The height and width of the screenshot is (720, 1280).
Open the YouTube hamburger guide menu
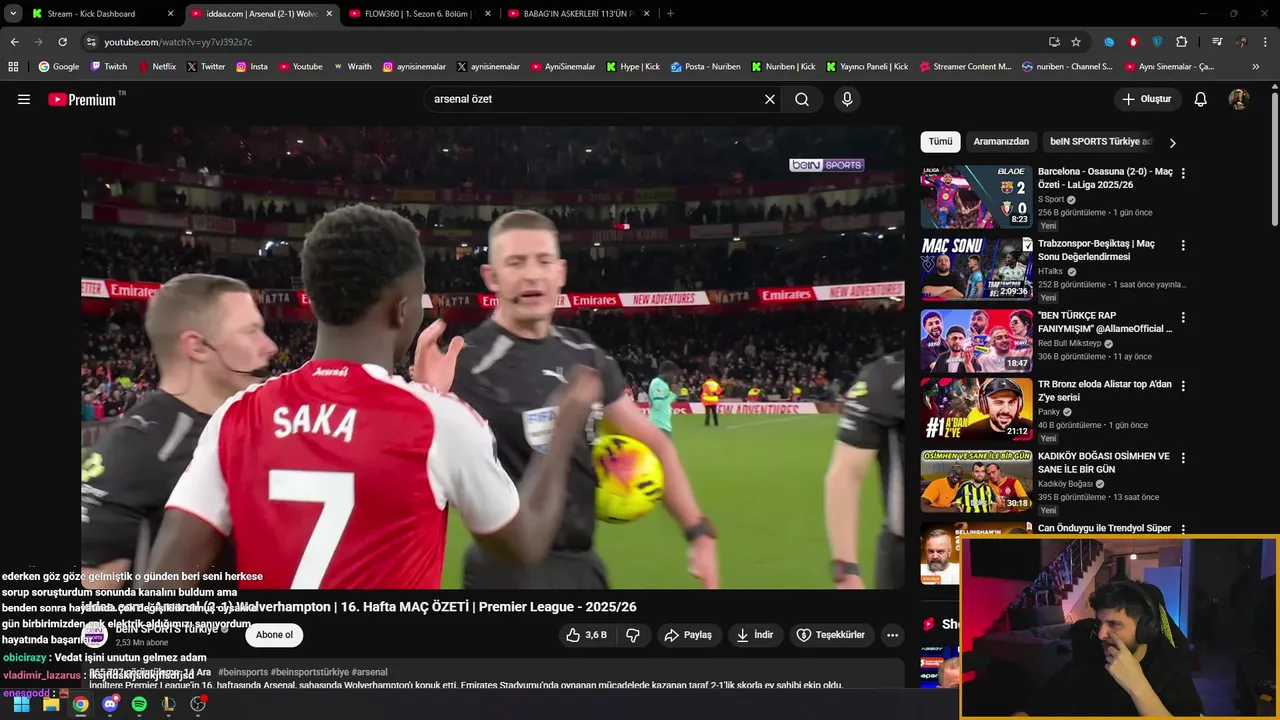[x=24, y=99]
